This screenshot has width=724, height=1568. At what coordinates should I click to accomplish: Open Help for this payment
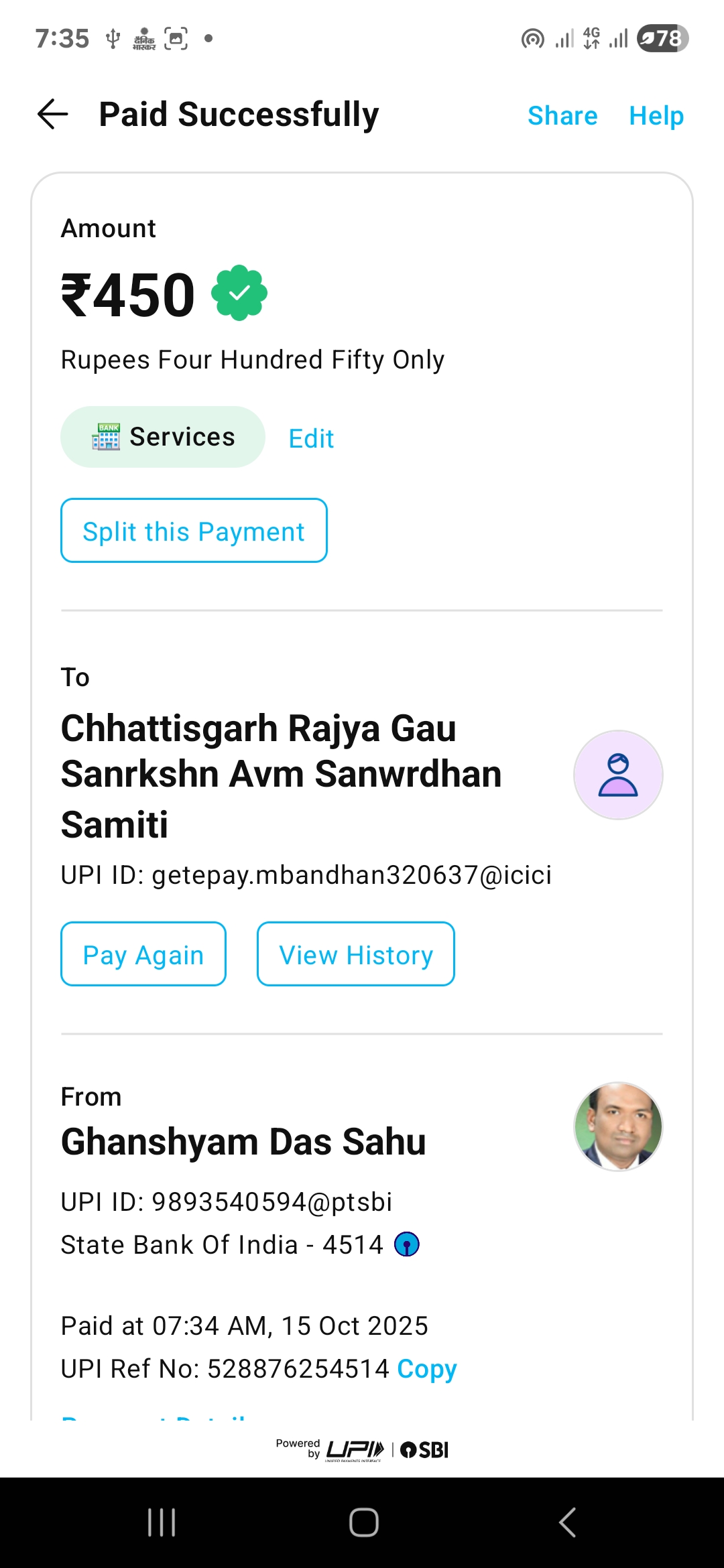[656, 116]
